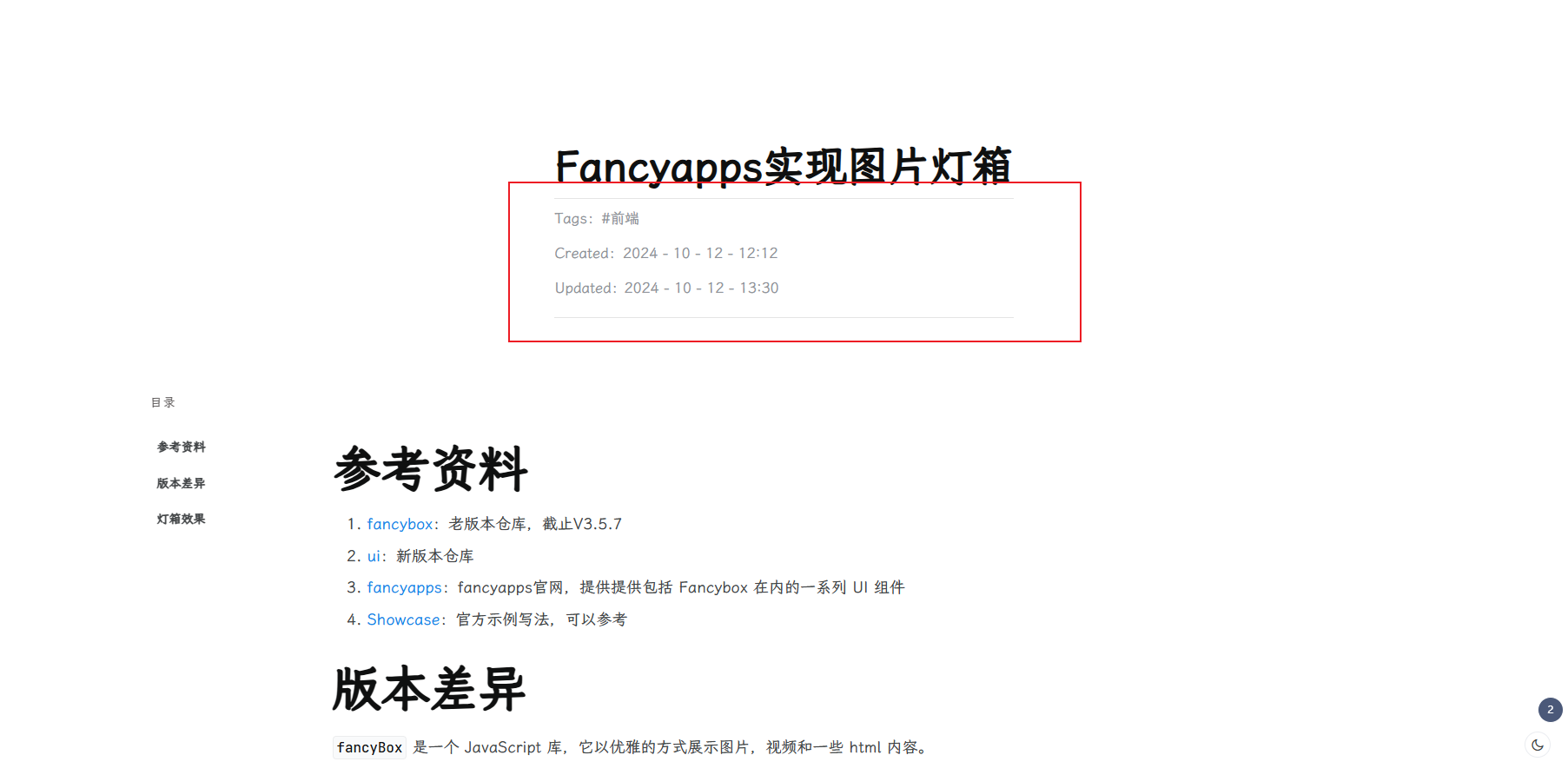The height and width of the screenshot is (775, 1568).
Task: Click the #前端 tag
Action: [620, 218]
